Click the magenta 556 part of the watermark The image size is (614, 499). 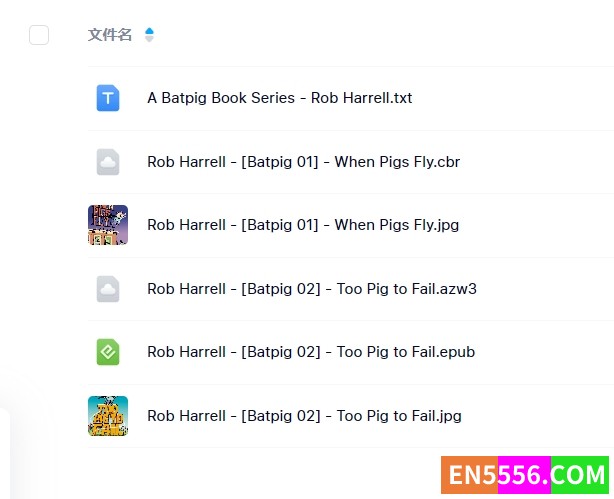pos(524,475)
